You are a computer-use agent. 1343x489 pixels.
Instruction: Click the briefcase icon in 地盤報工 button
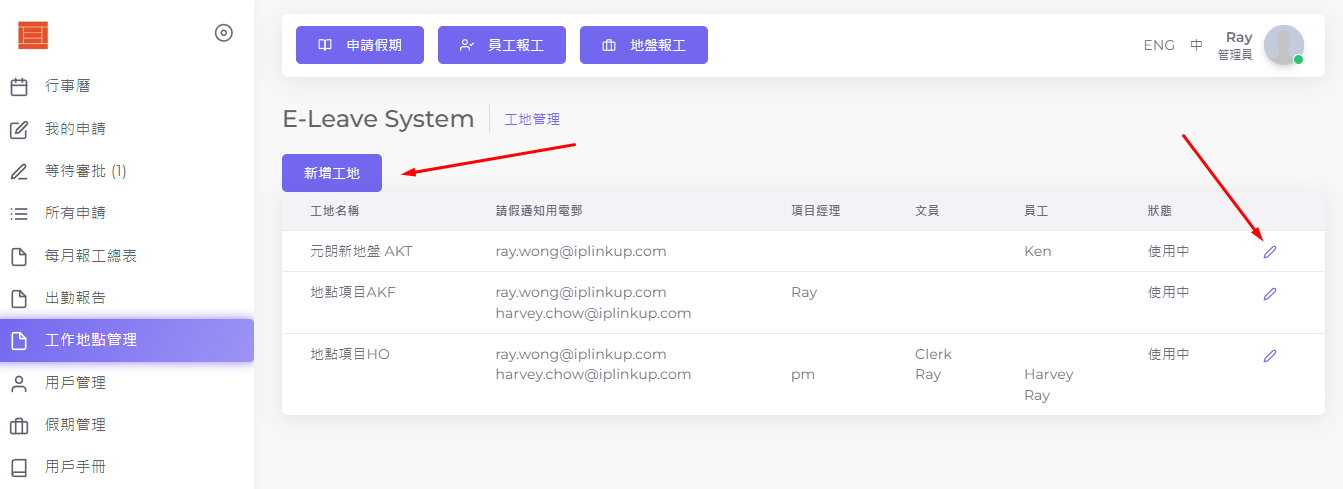tap(609, 45)
